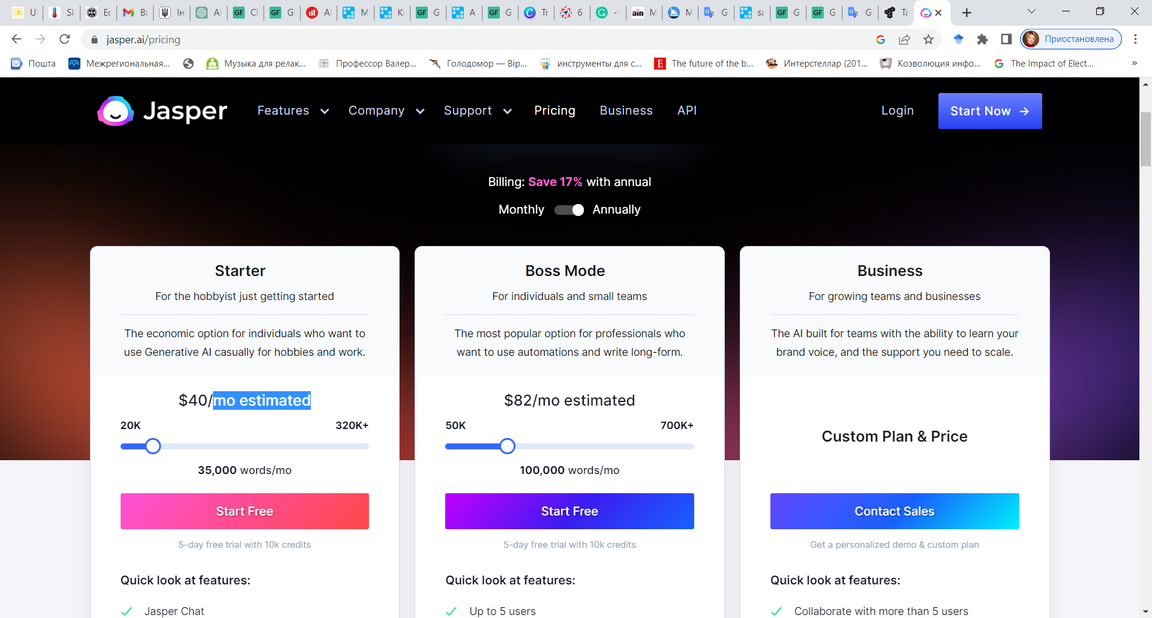This screenshot has height=618, width=1152.
Task: Switch billing with the Monthly/Annually toggle
Action: pyautogui.click(x=569, y=210)
